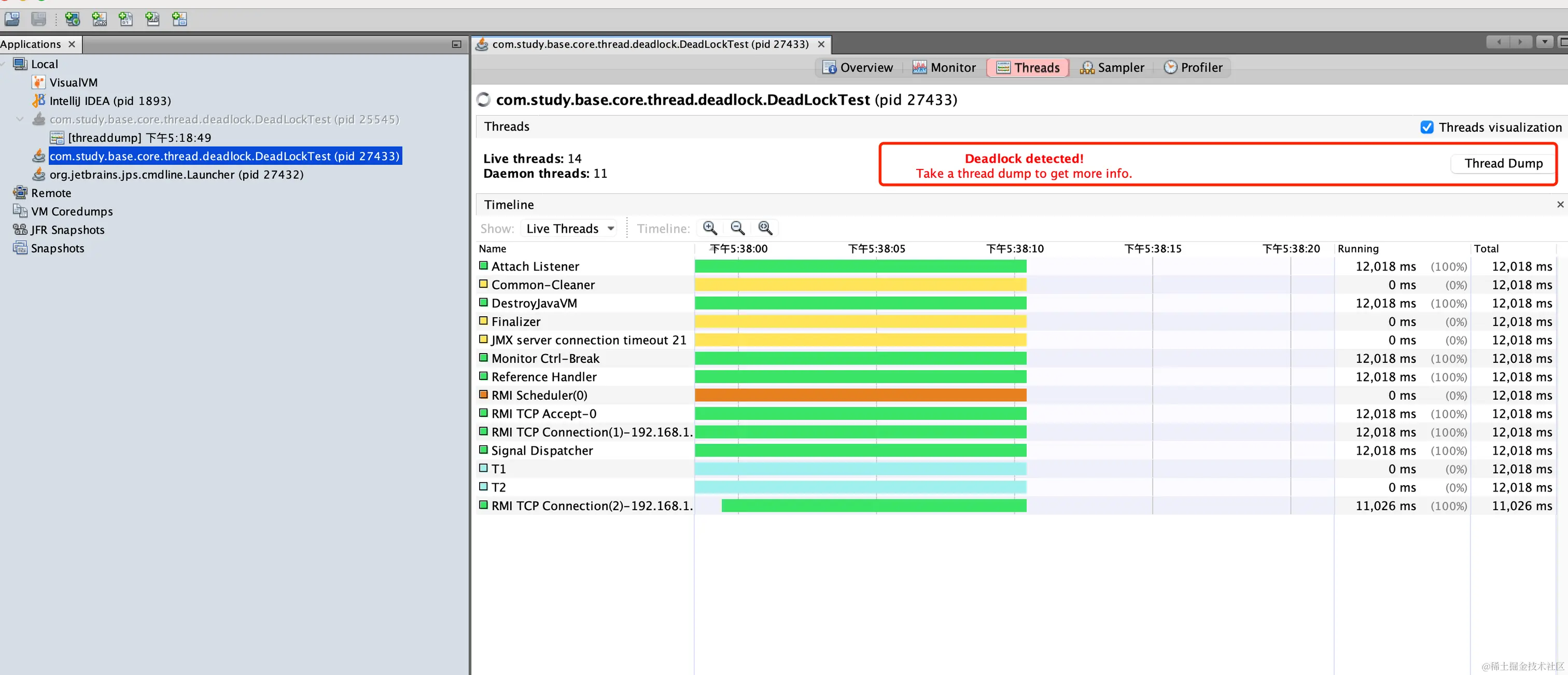The image size is (1568, 675).
Task: Click the Add JMX Connection icon
Action: click(x=99, y=19)
